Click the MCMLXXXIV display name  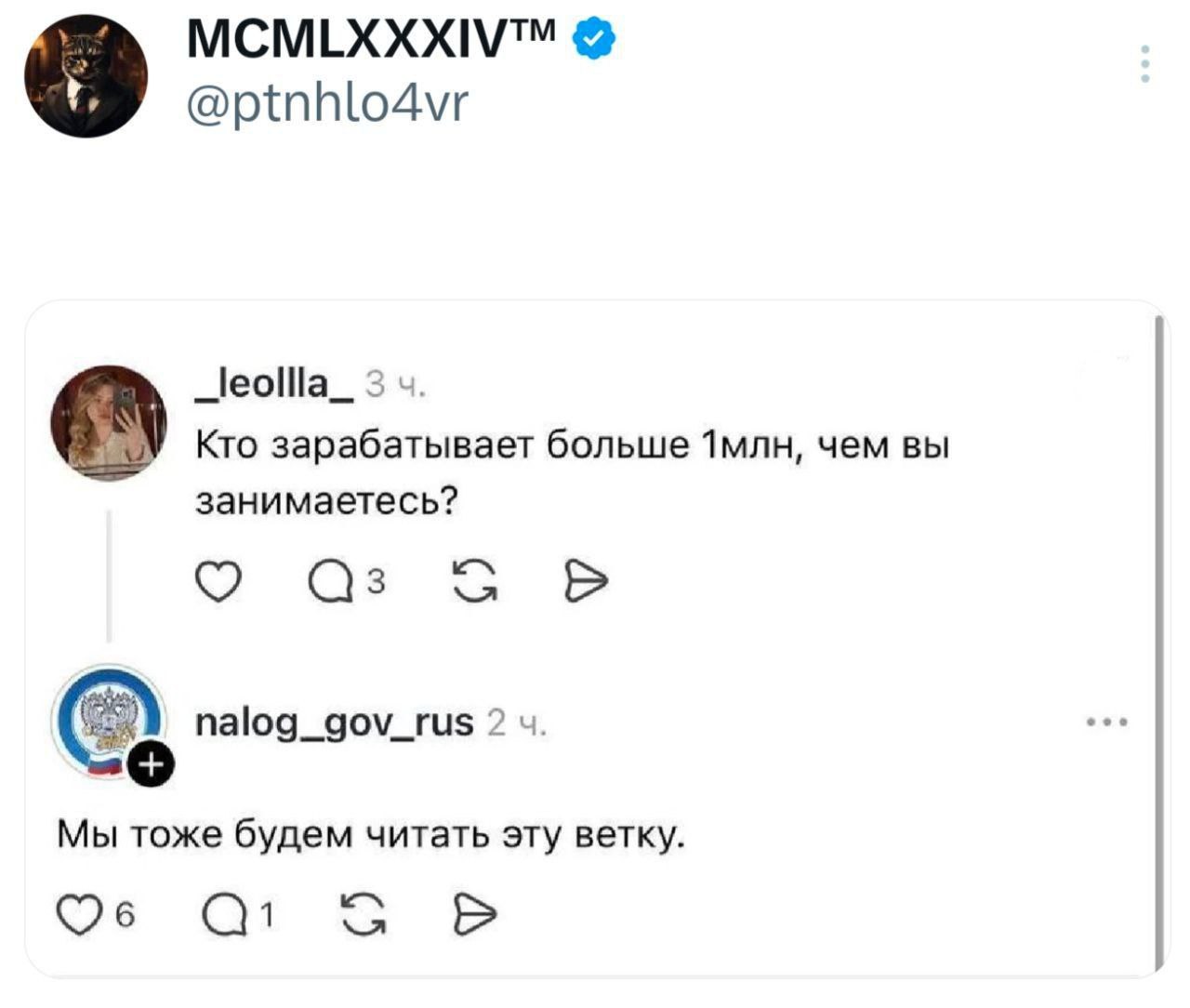pyautogui.click(x=372, y=39)
